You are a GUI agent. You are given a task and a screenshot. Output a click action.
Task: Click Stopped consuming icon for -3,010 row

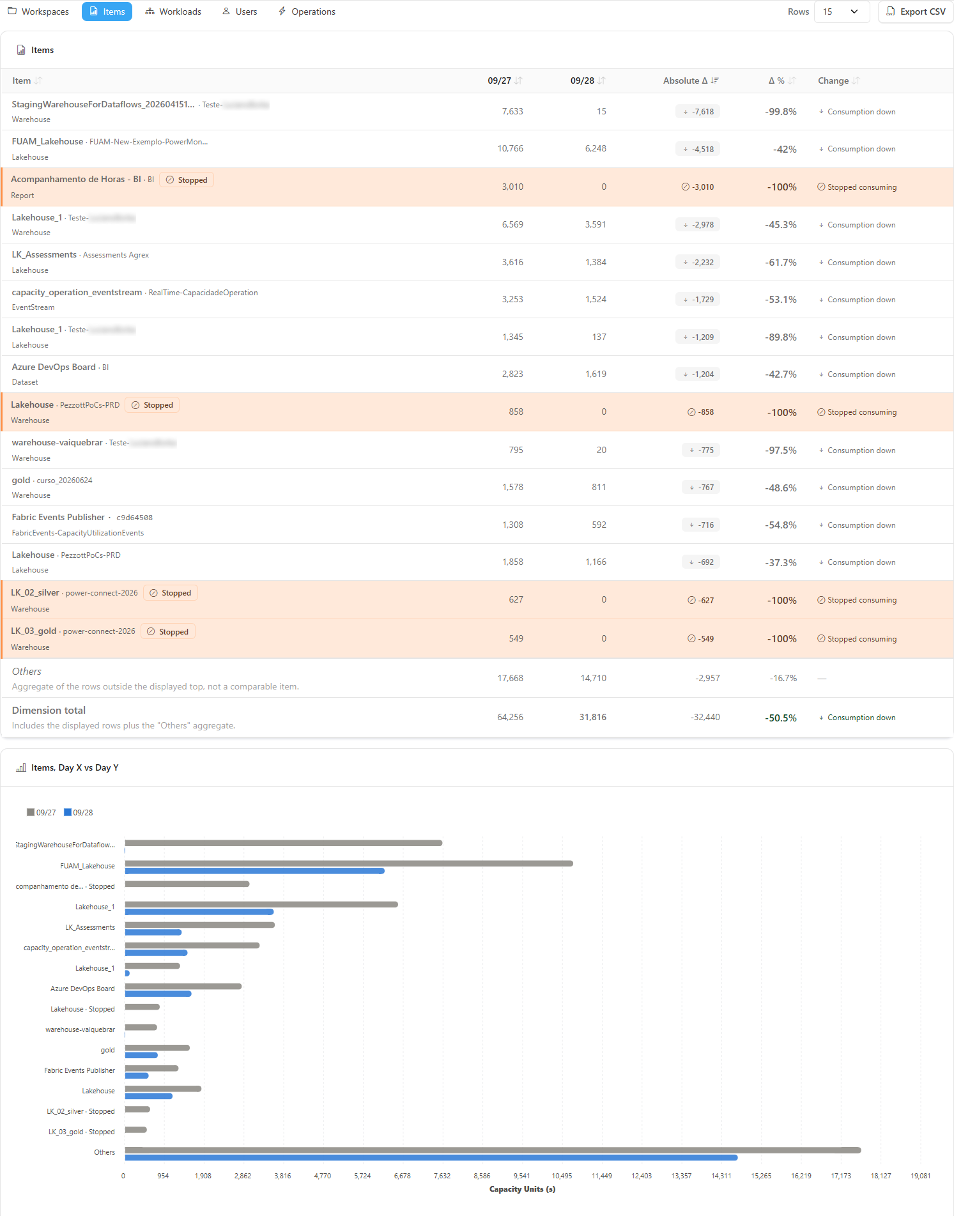(x=821, y=187)
